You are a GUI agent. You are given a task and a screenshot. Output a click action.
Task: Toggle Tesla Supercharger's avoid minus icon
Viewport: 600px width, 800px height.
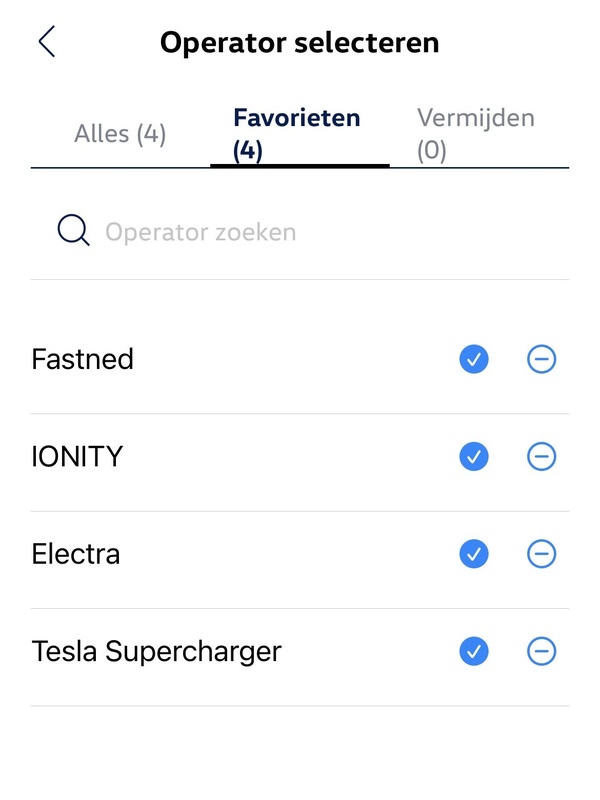(539, 651)
